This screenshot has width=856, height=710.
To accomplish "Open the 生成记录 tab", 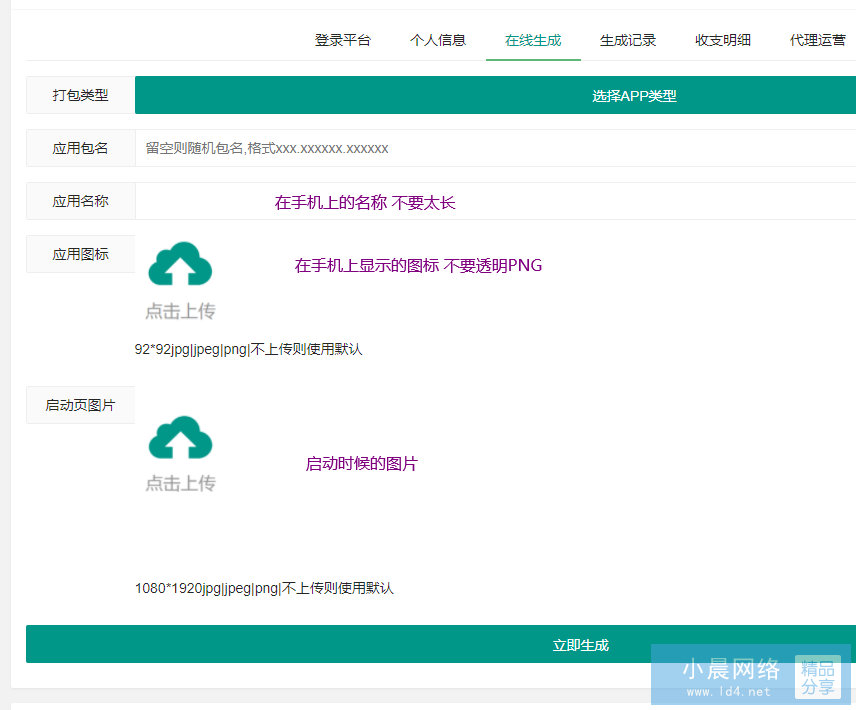I will (628, 40).
